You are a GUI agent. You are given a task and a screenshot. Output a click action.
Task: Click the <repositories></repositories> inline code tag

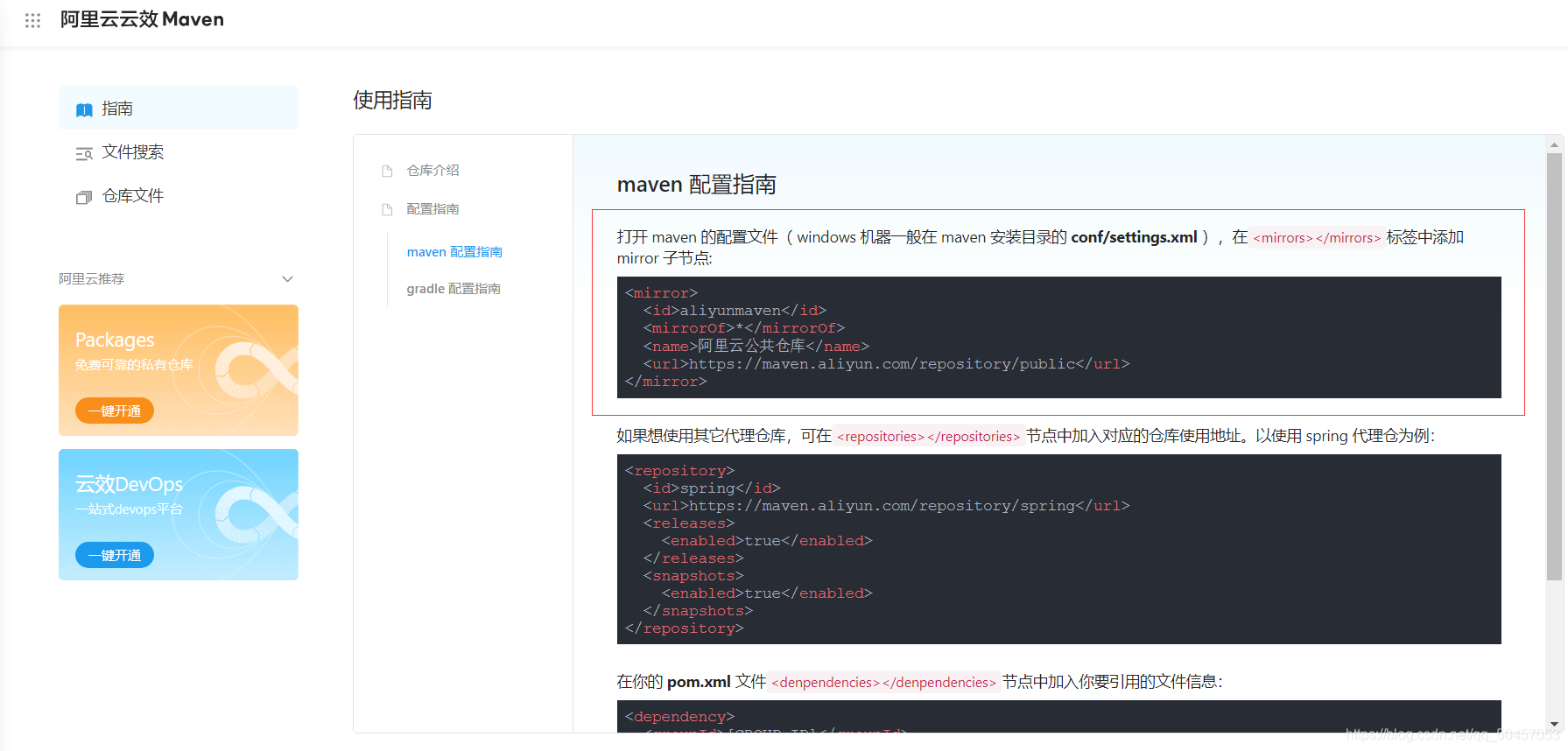[928, 437]
